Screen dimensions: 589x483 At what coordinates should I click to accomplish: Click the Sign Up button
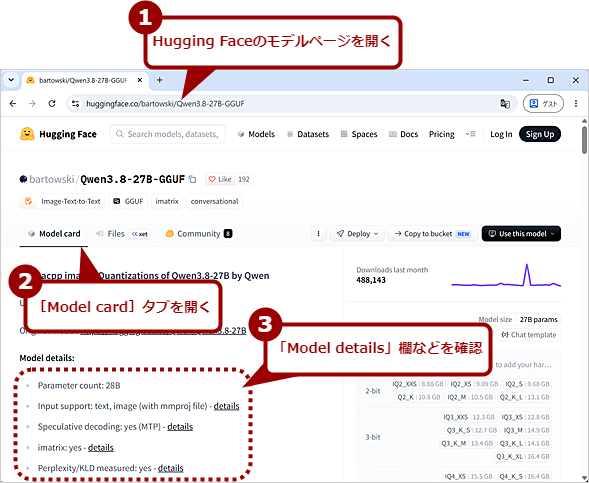tap(540, 134)
